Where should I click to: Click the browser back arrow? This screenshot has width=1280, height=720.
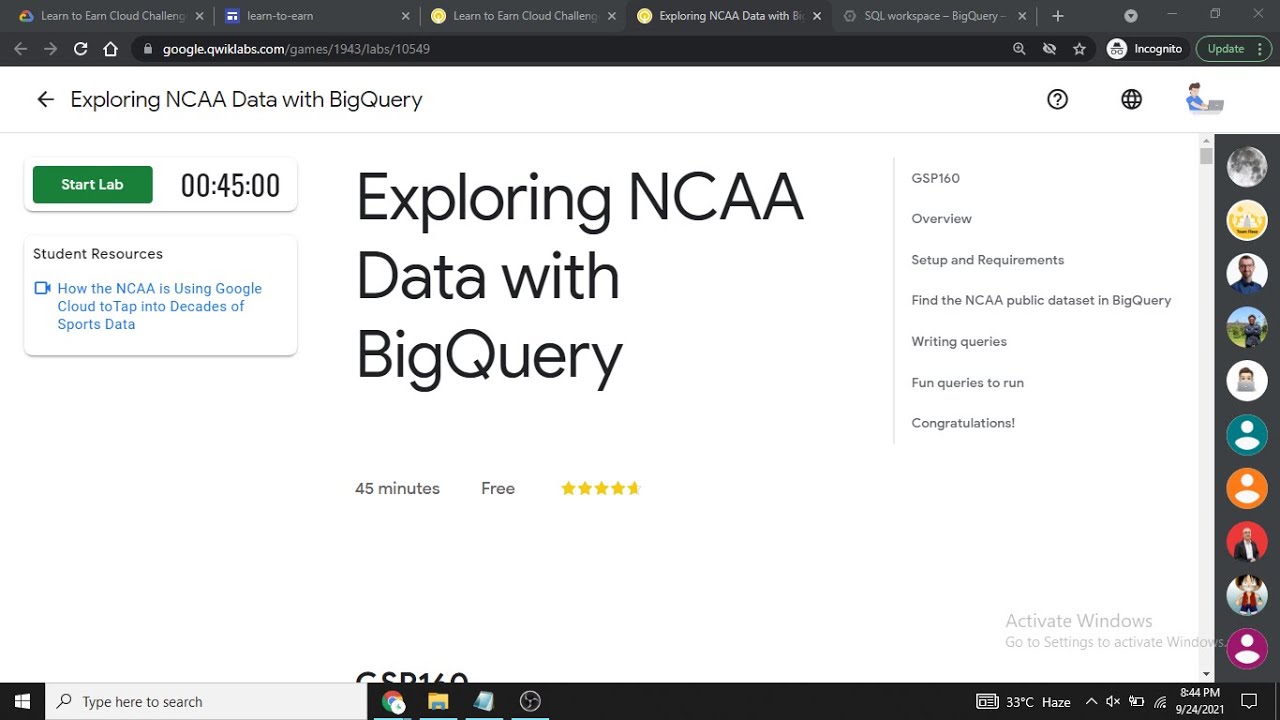coord(21,48)
